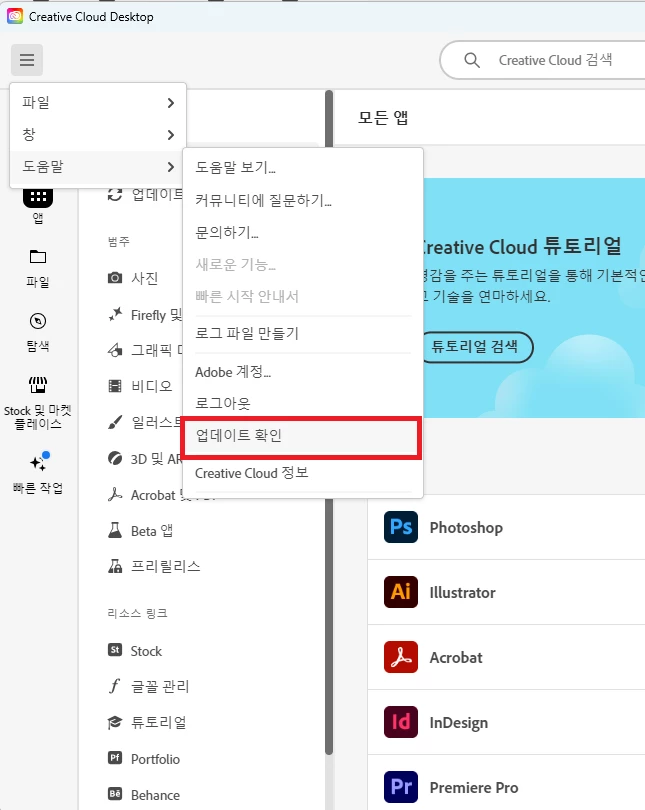This screenshot has height=810, width=645.
Task: Click the 프리릴리스 flask icon
Action: [x=115, y=566]
